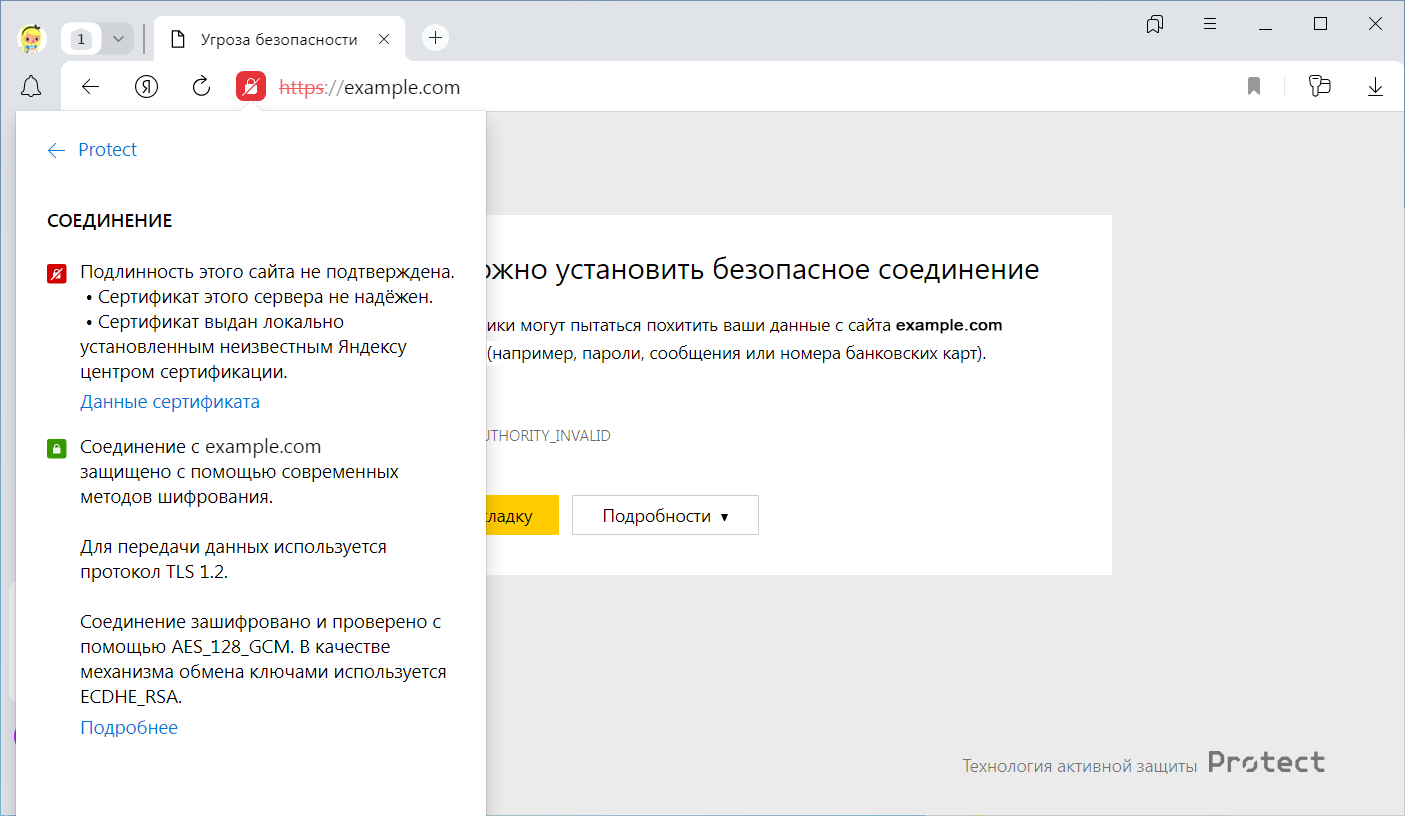Image resolution: width=1405 pixels, height=816 pixels.
Task: Bookmark this page using the bookmark icon
Action: (x=1254, y=87)
